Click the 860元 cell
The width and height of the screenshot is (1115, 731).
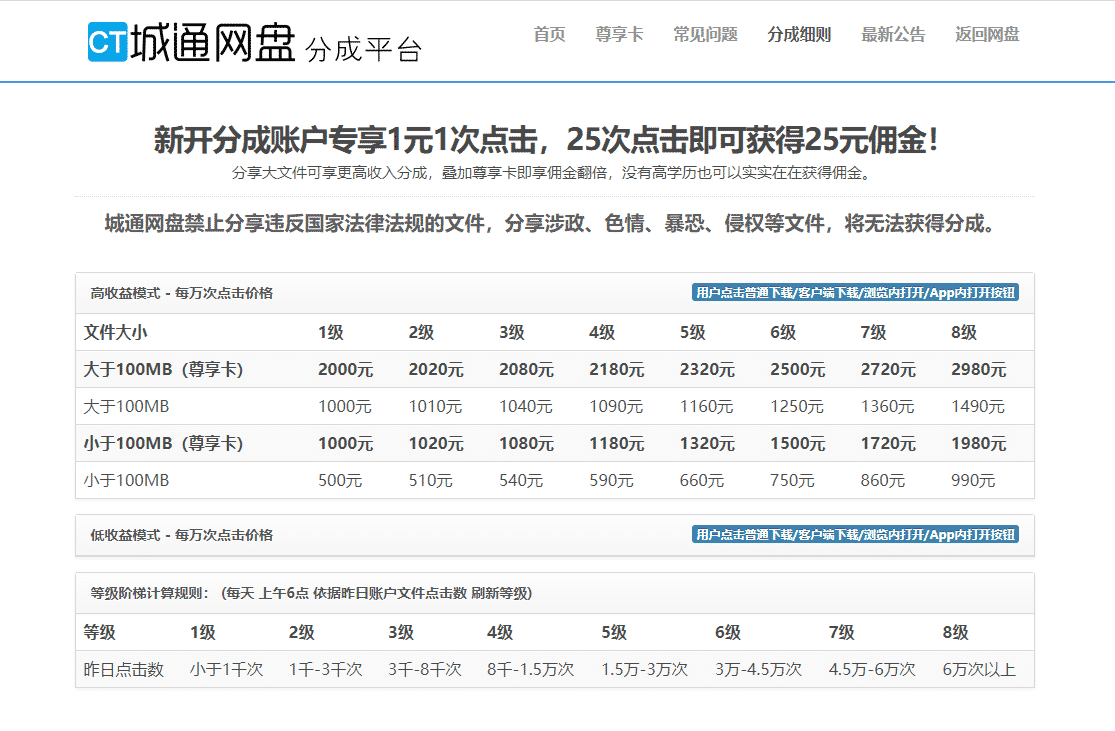(882, 480)
